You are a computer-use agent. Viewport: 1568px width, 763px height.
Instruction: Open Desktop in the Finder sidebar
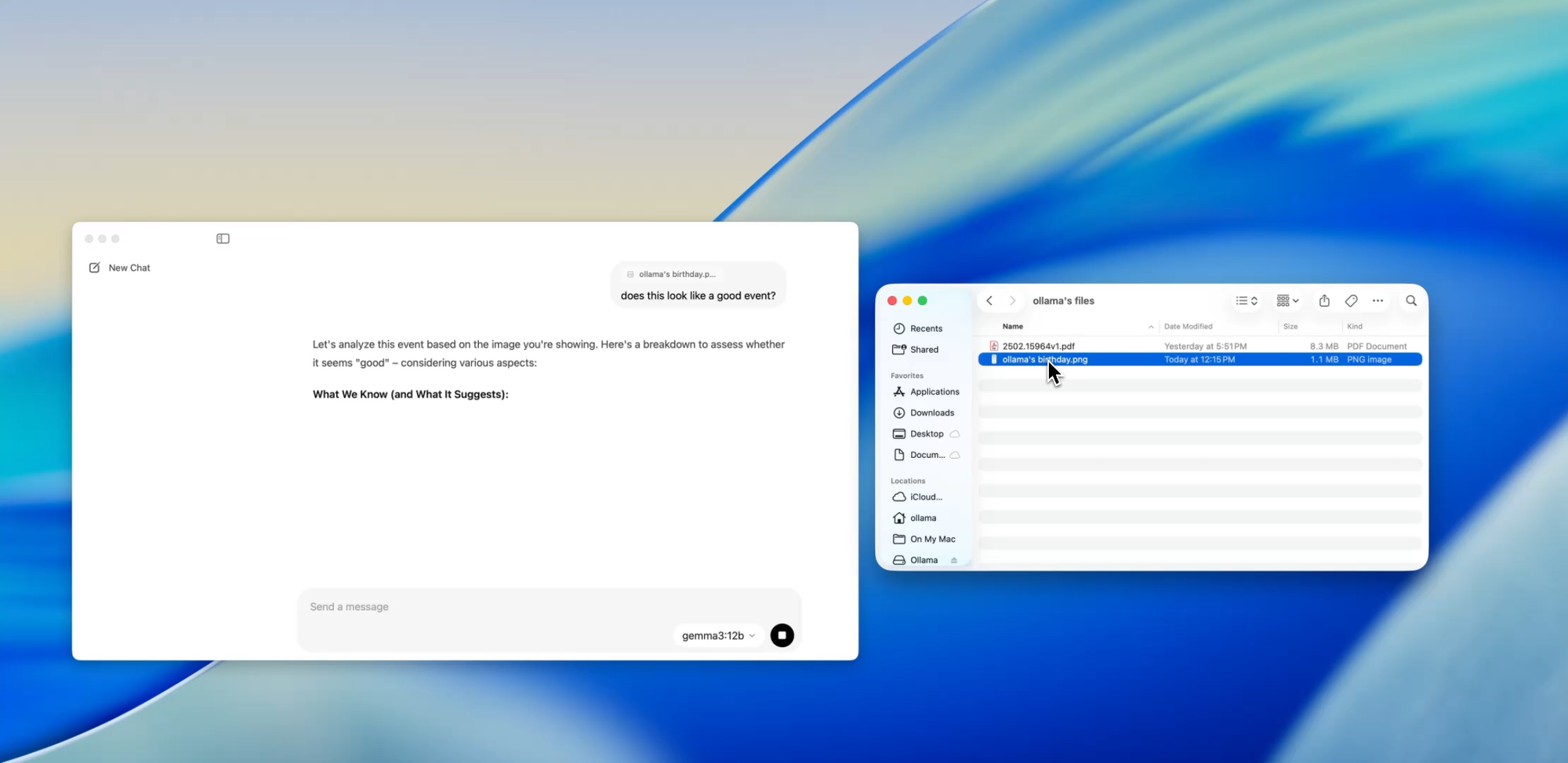pos(927,434)
